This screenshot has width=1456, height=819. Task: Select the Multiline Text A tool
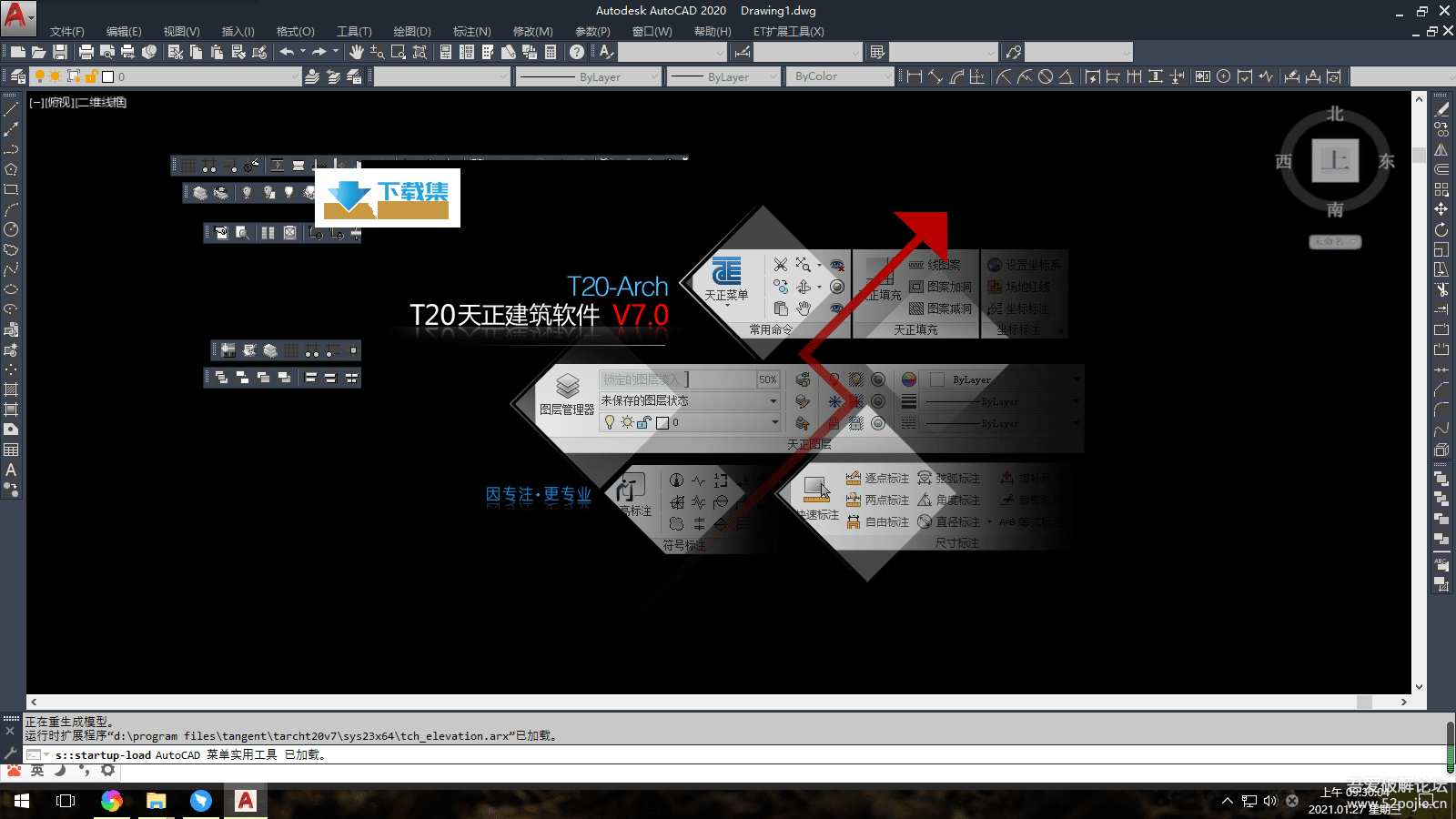[x=11, y=470]
